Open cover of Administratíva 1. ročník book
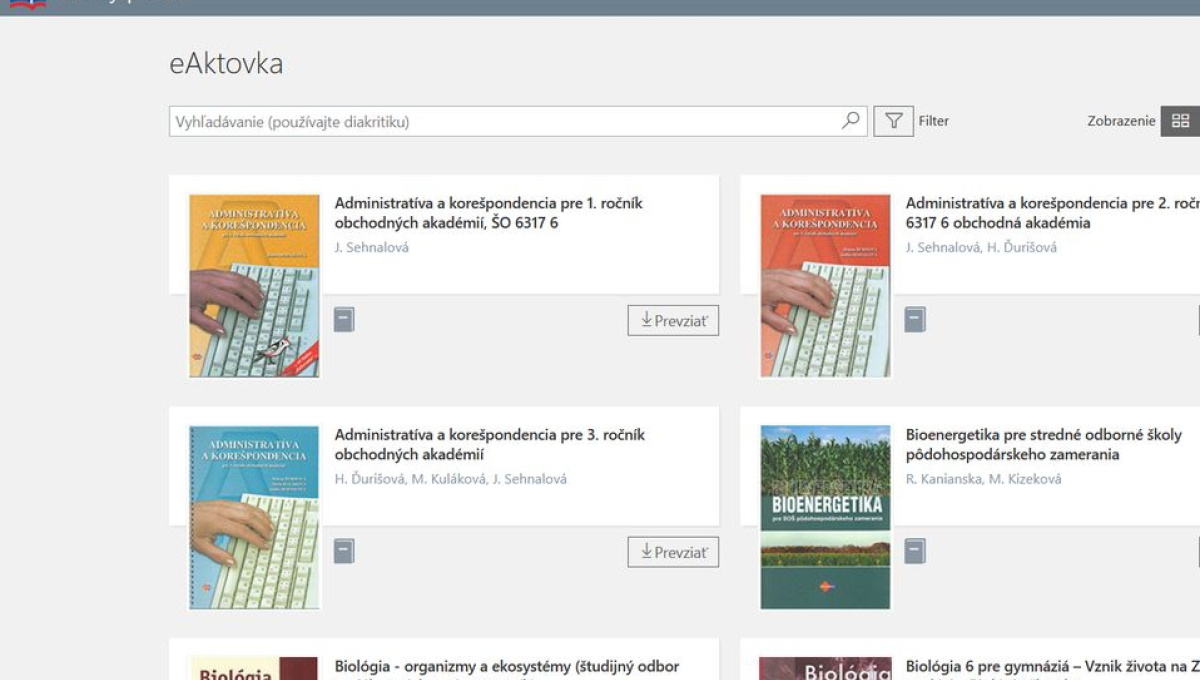The width and height of the screenshot is (1200, 680). point(254,286)
